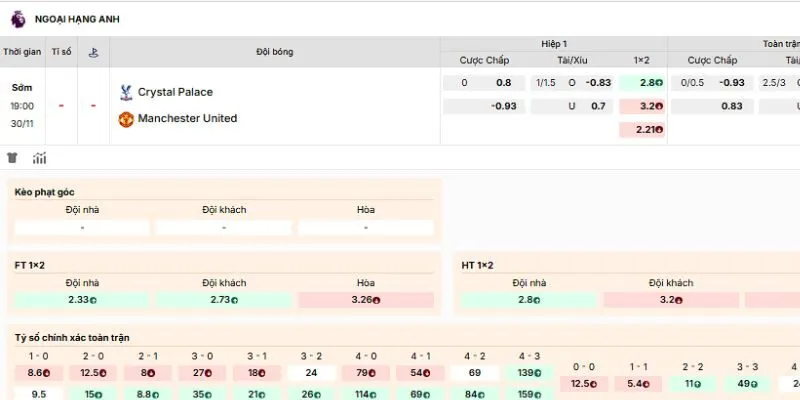Click the Hiệp 1 column header
The image size is (800, 400).
point(553,45)
